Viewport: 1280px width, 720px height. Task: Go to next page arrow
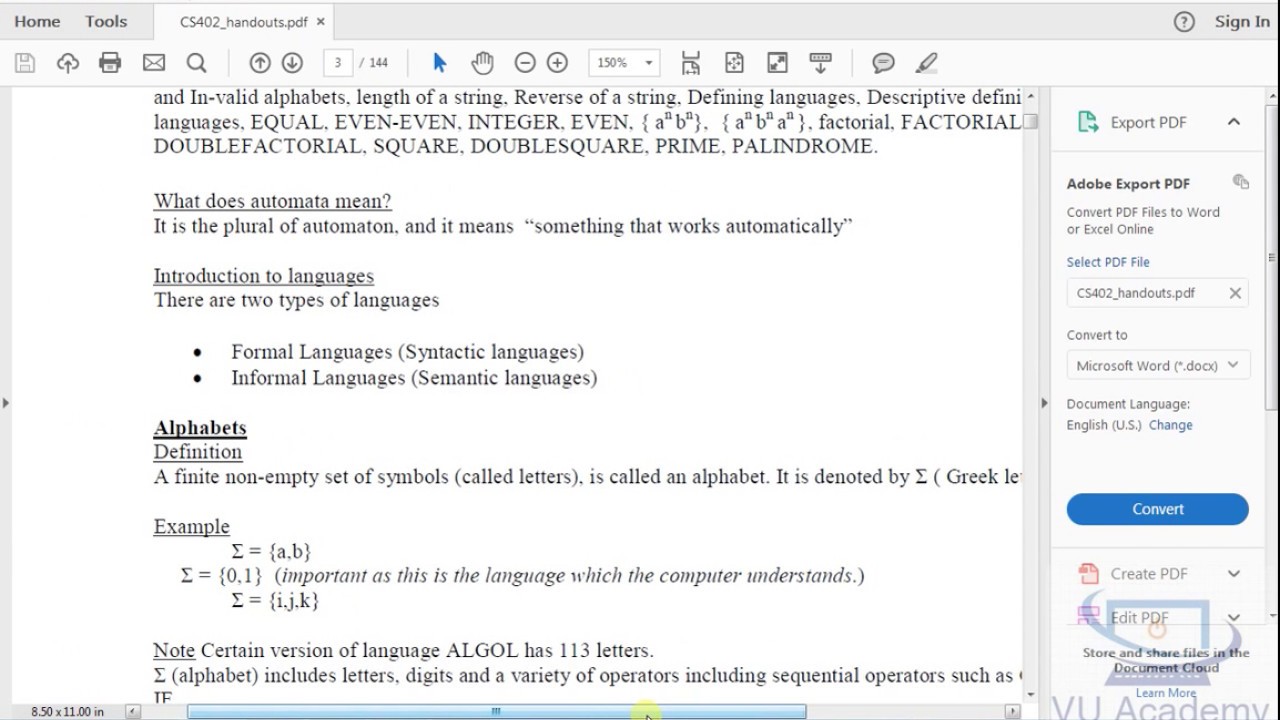coord(292,63)
